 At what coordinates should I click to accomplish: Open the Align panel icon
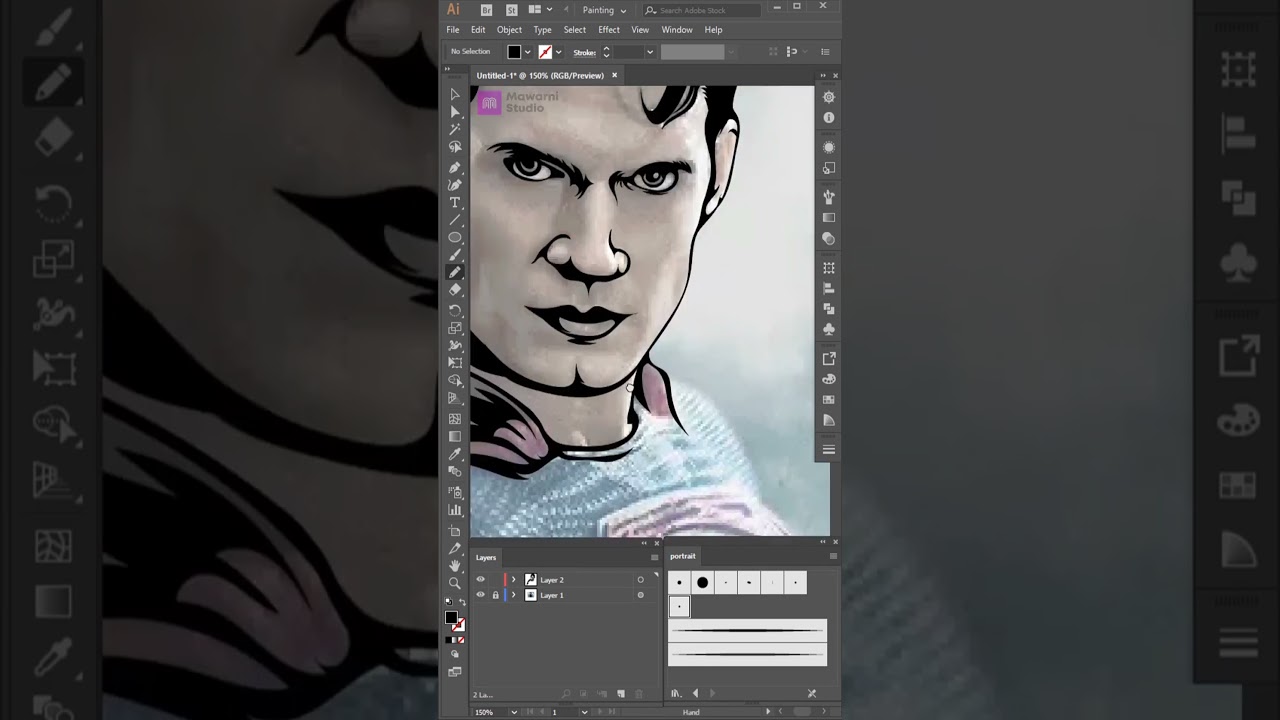coord(828,289)
